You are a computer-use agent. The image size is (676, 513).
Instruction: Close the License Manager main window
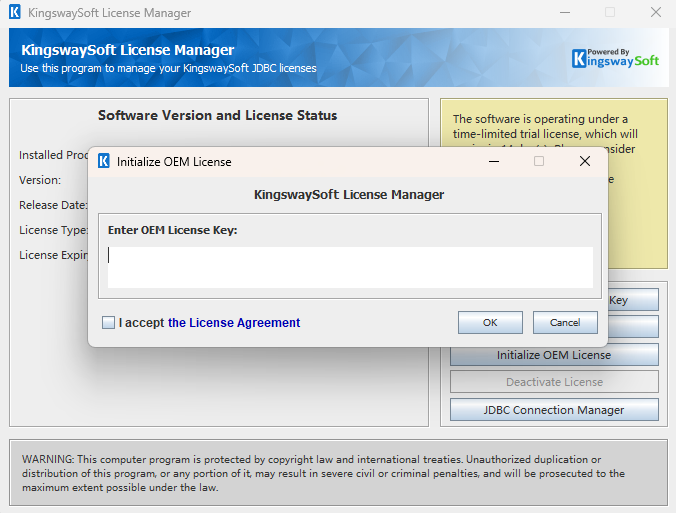click(656, 13)
